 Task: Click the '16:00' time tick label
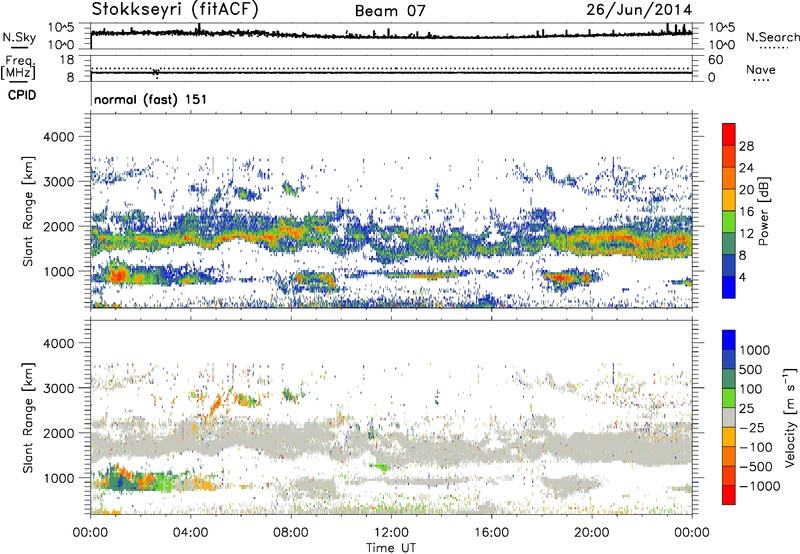tap(491, 533)
